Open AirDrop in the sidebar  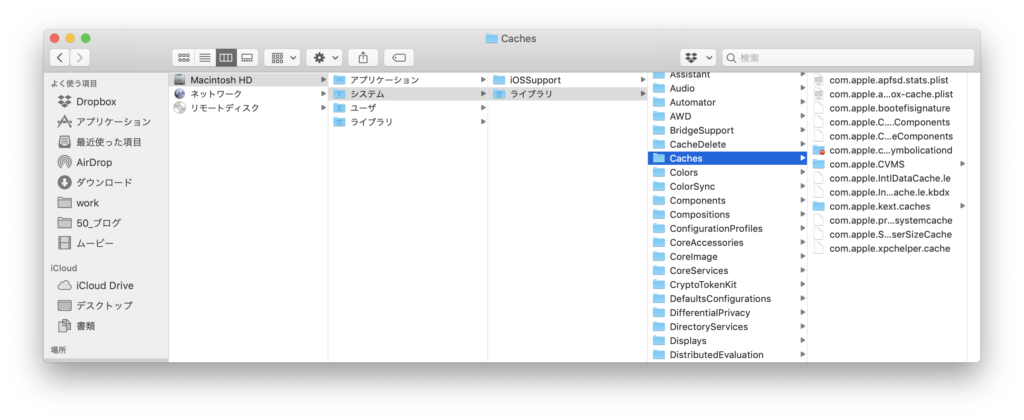click(x=97, y=162)
